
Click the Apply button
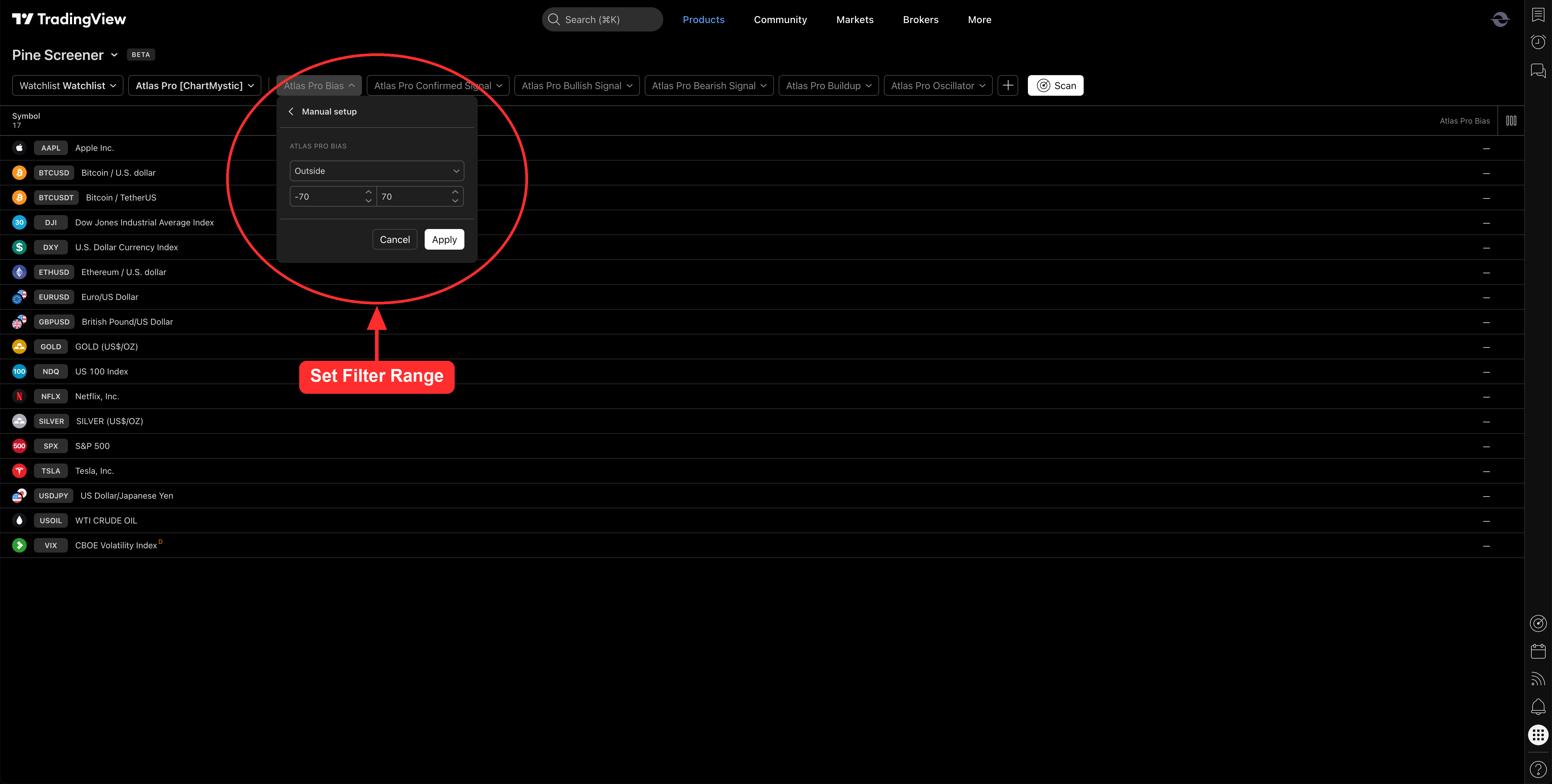click(x=444, y=240)
